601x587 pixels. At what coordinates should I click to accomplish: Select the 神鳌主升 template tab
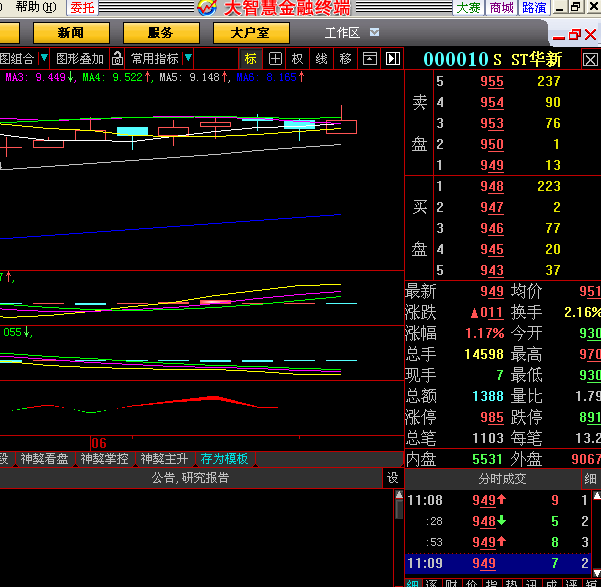pos(165,459)
